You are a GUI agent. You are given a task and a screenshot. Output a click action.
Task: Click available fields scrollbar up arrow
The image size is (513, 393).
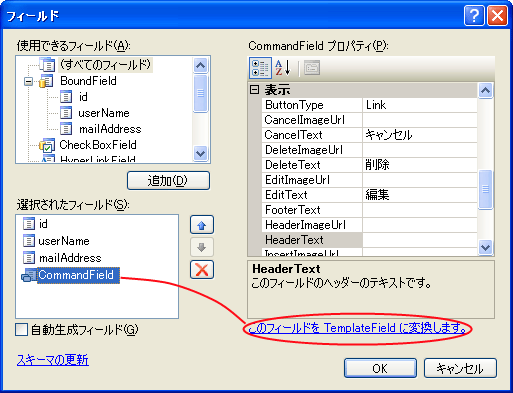[201, 65]
